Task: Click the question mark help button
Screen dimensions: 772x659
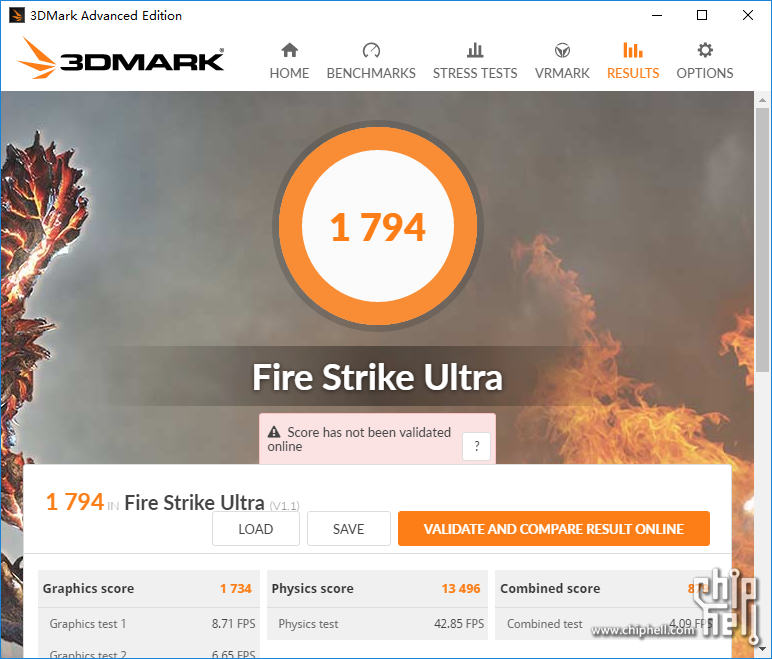Action: click(476, 446)
